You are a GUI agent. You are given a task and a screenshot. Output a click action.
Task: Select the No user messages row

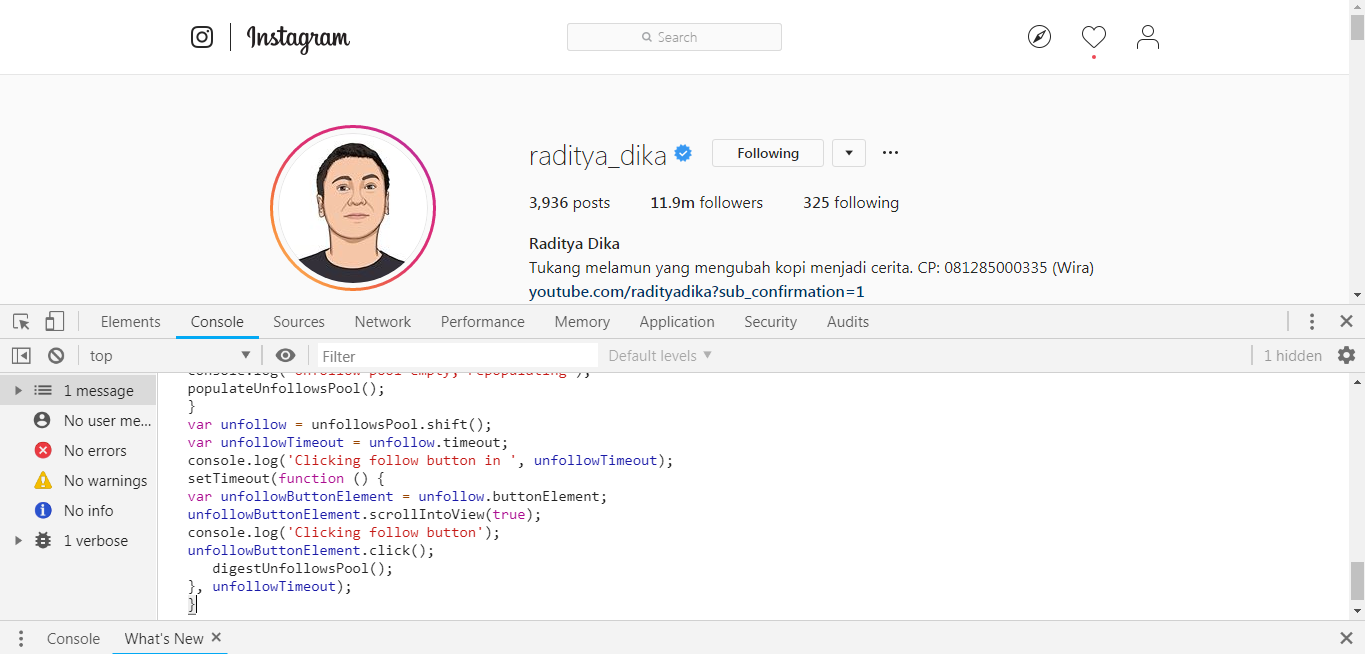pyautogui.click(x=79, y=420)
